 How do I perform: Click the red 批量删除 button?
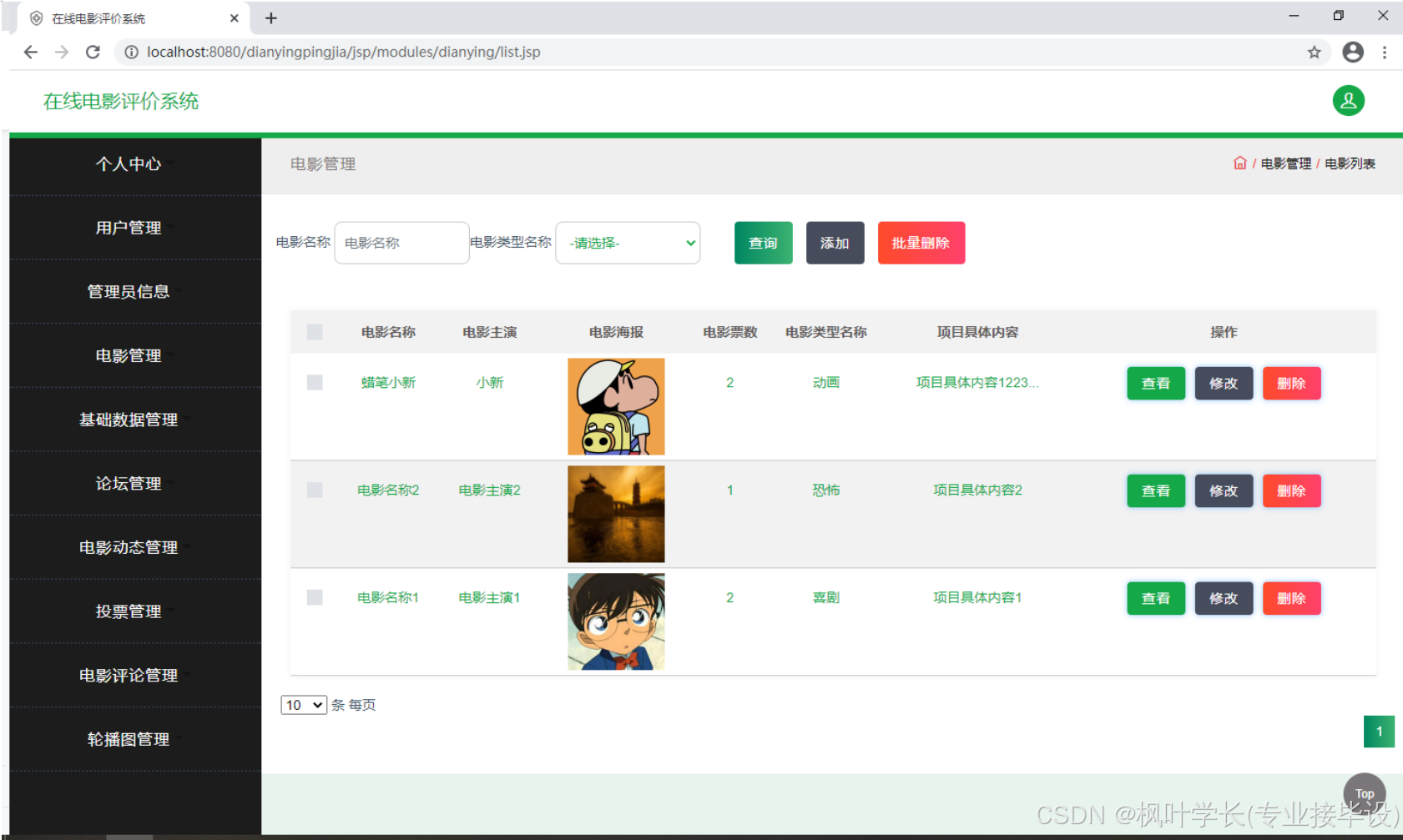921,243
